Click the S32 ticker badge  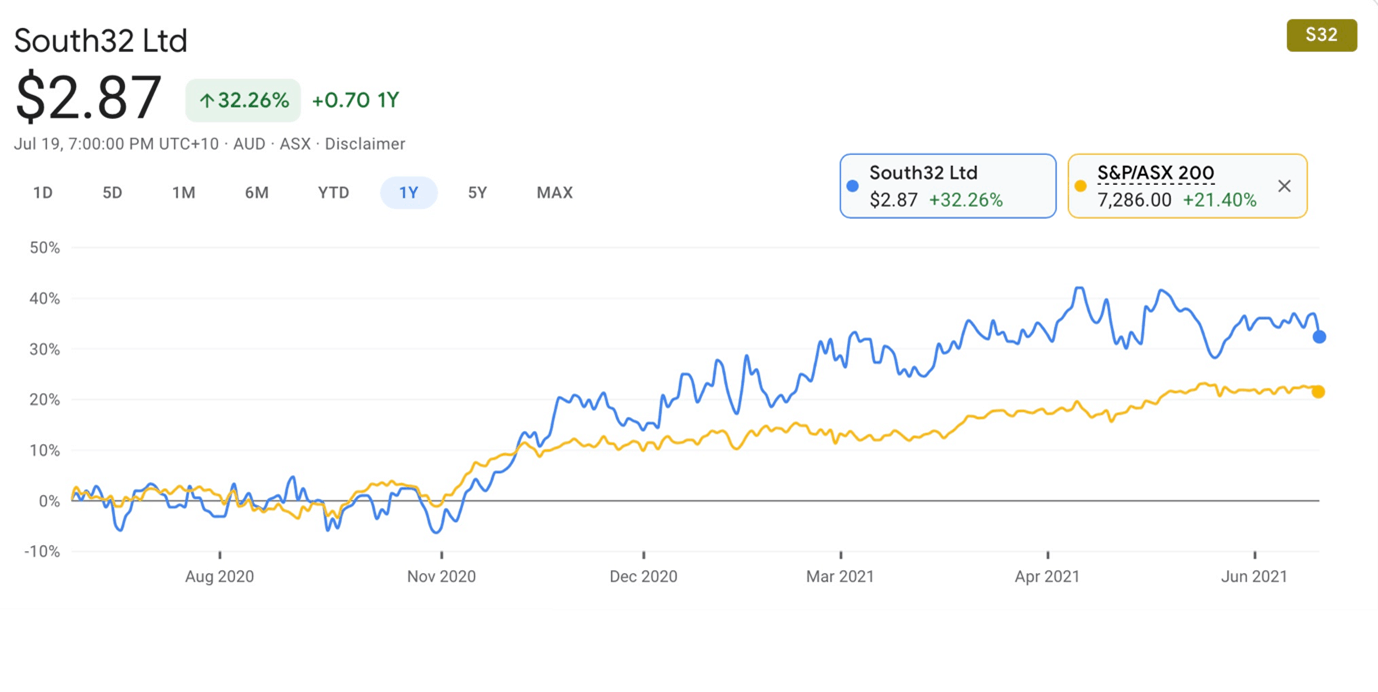pyautogui.click(x=1321, y=35)
